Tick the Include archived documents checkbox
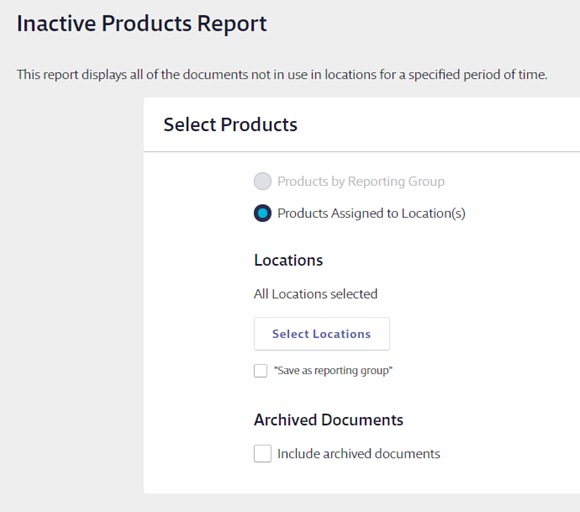The image size is (580, 512). (x=262, y=454)
